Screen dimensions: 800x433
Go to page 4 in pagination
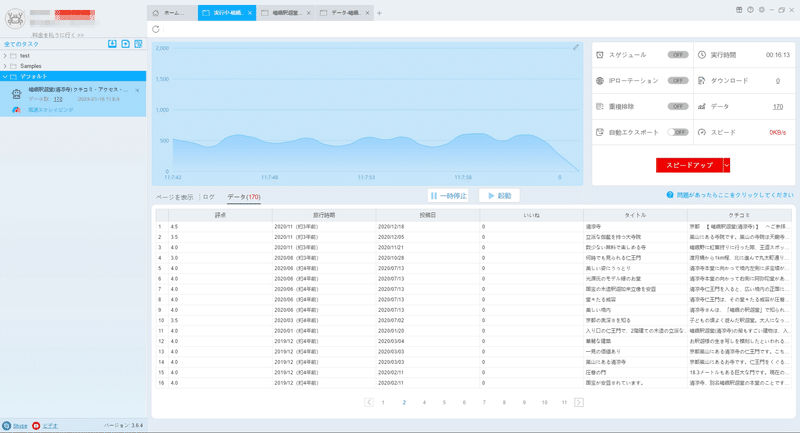pos(424,402)
